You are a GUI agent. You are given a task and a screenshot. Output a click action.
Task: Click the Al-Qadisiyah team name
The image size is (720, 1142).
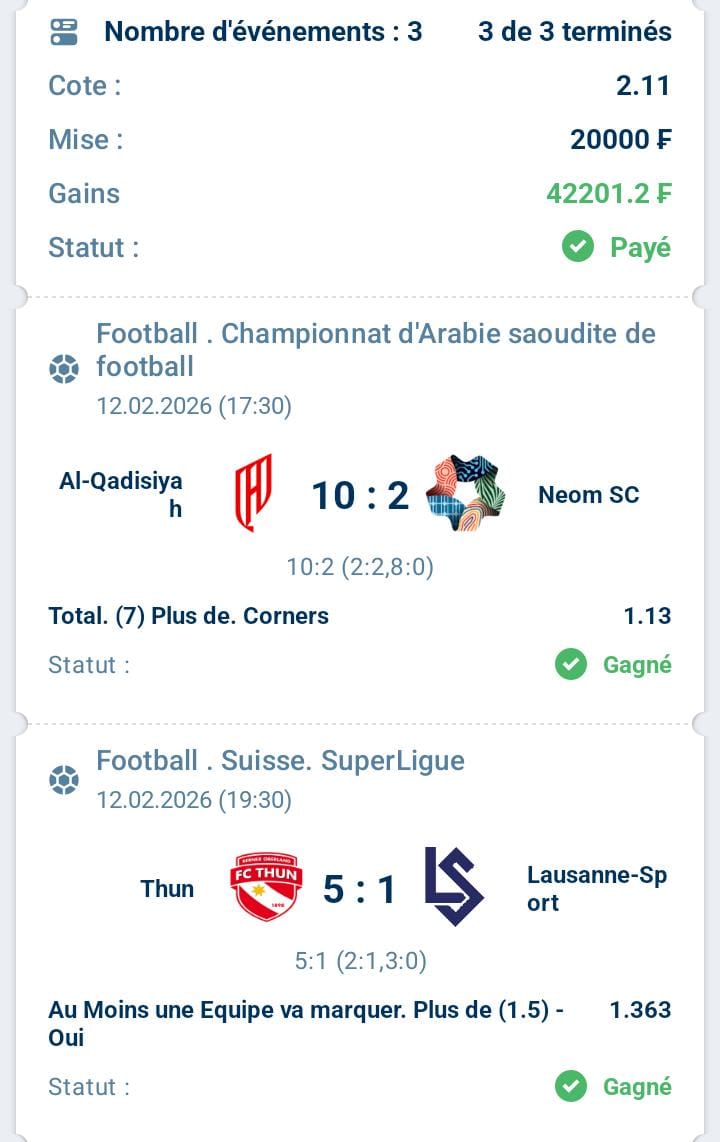click(121, 494)
